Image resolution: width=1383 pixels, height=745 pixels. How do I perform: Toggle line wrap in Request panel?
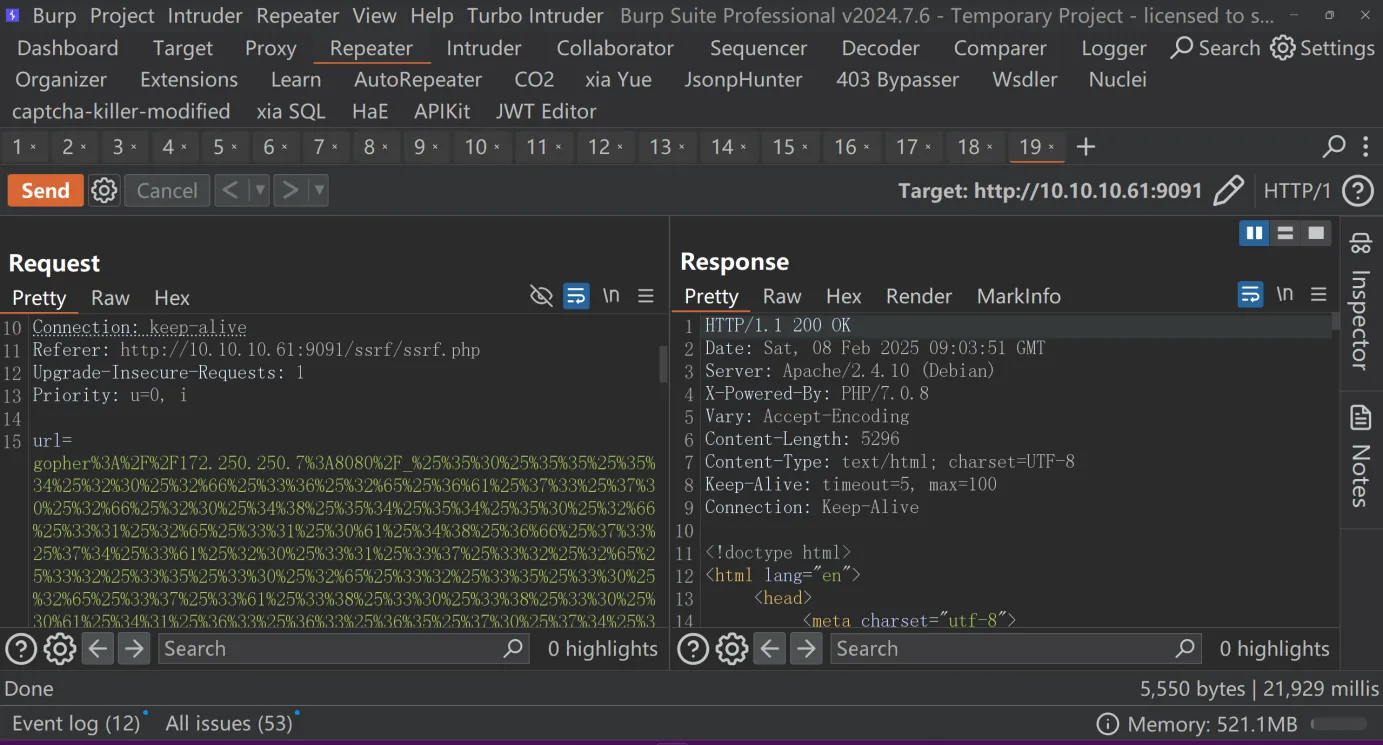point(576,296)
